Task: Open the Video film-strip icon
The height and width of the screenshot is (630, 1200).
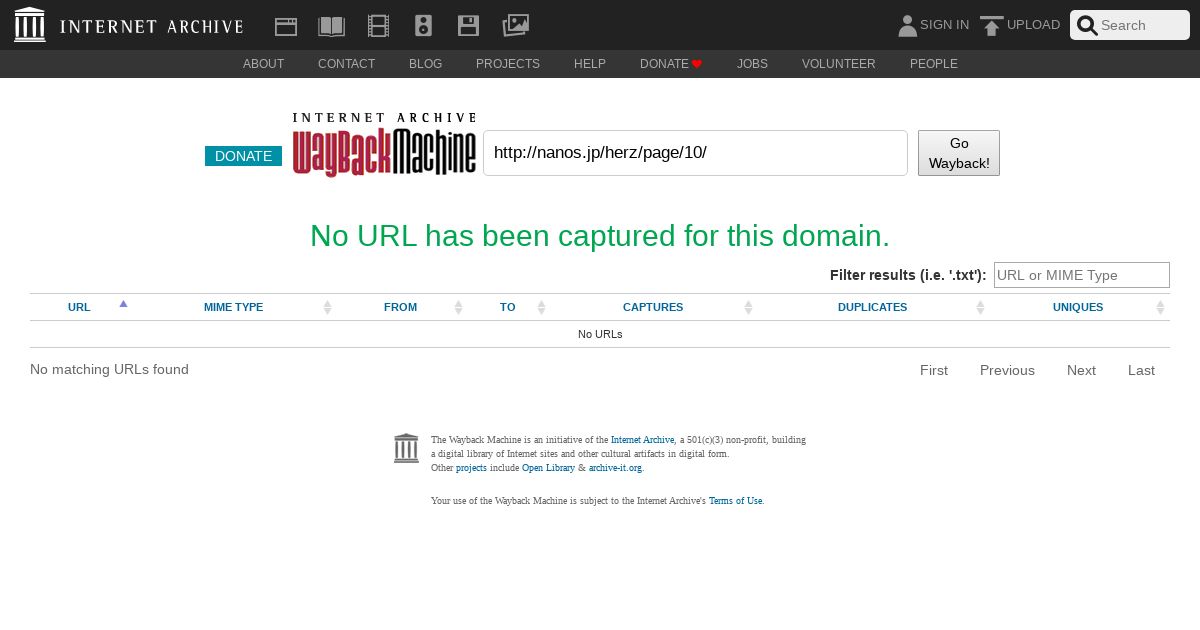Action: pos(378,26)
